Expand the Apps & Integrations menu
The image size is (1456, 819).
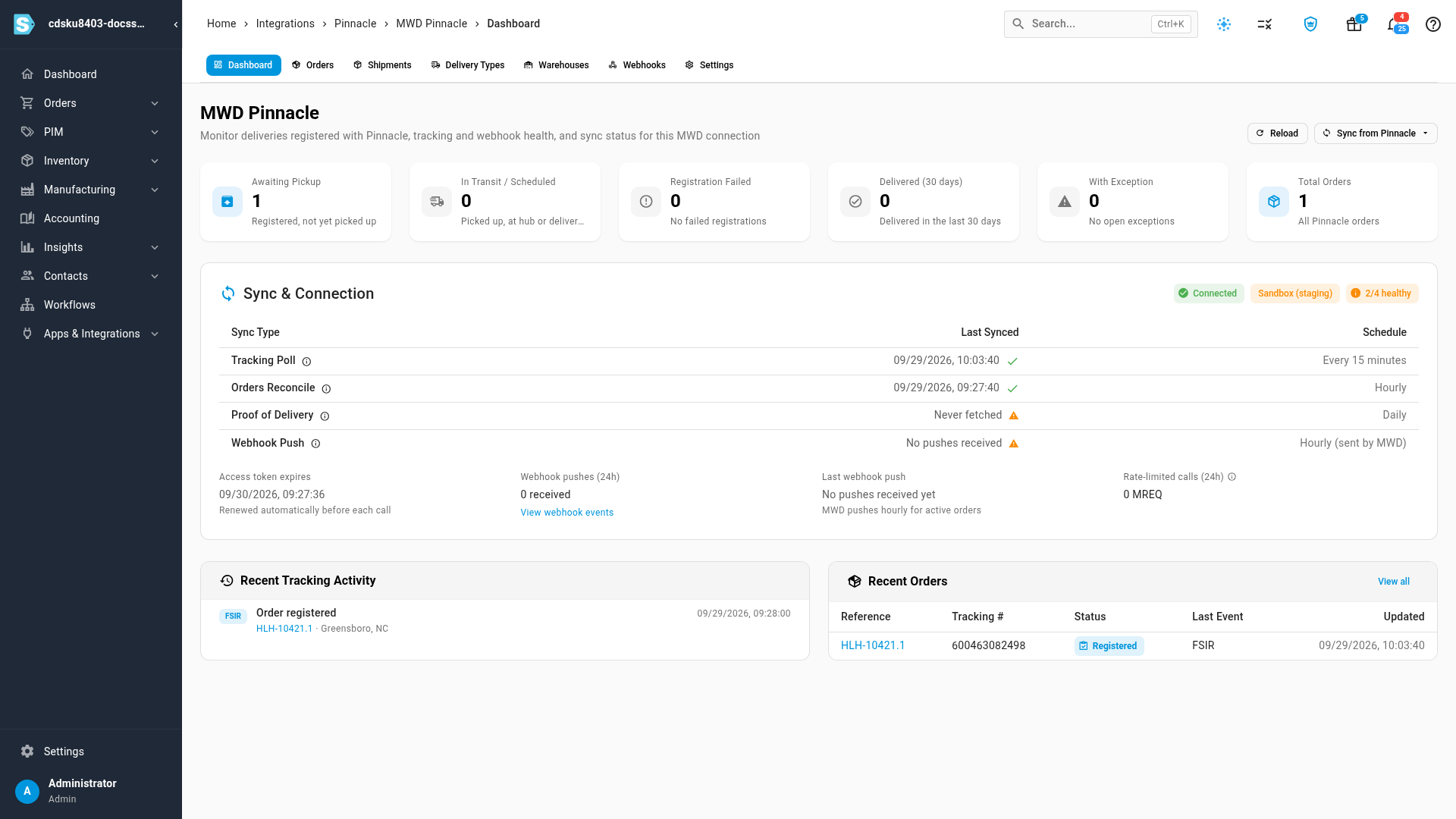point(155,334)
